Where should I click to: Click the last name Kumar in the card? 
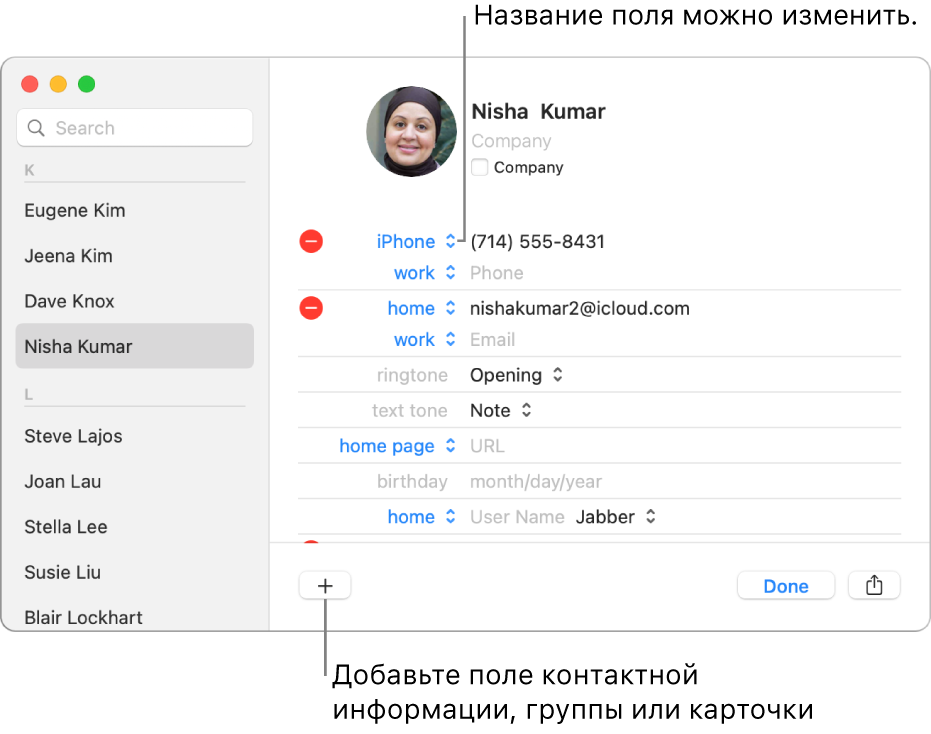tap(572, 111)
